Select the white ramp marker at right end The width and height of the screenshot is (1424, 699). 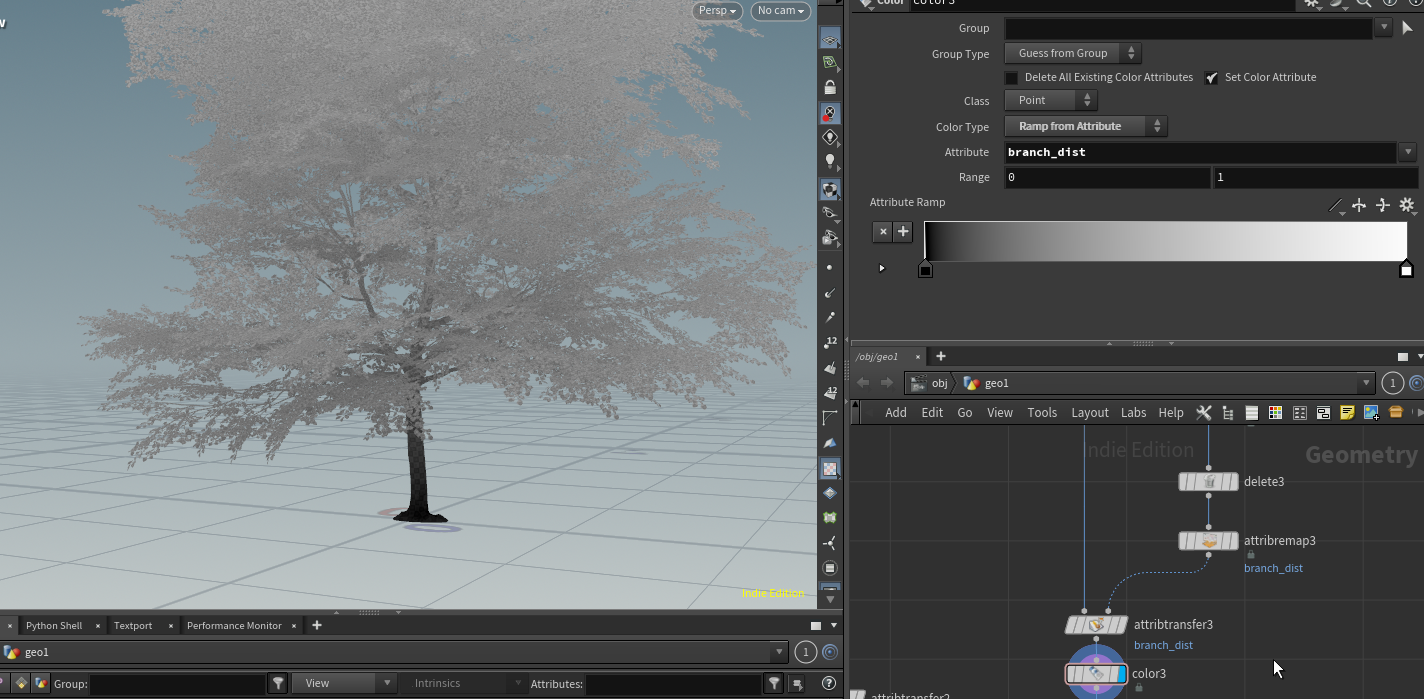[1406, 270]
